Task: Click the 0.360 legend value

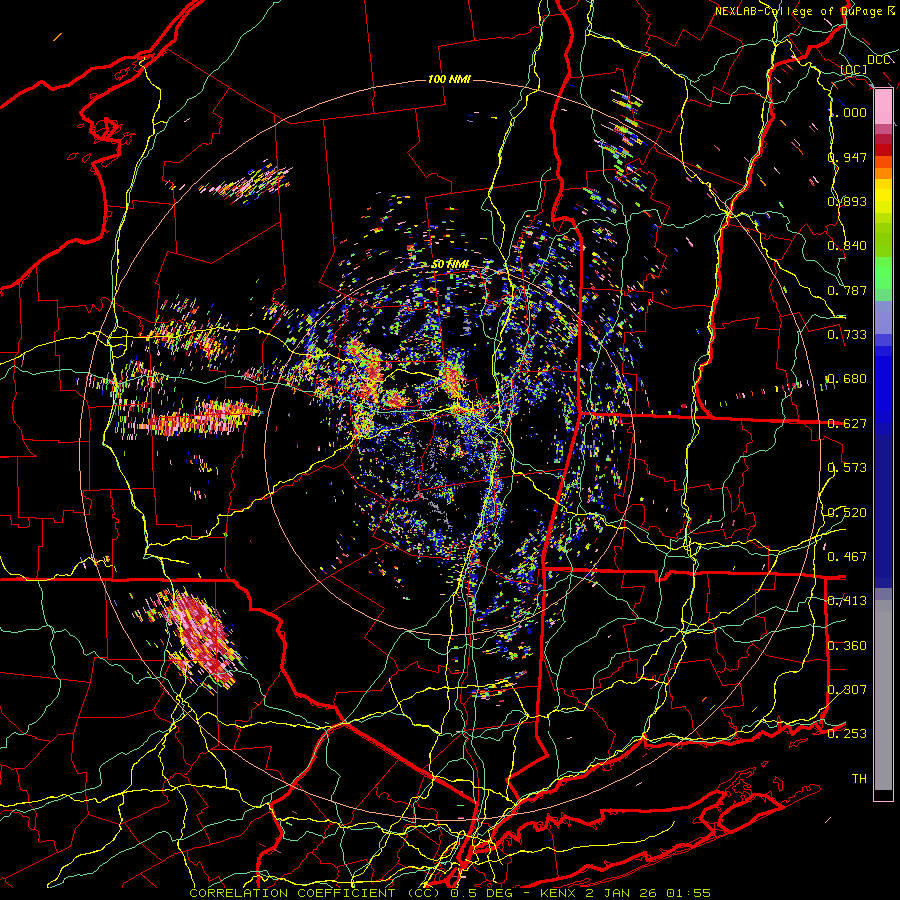Action: [847, 646]
